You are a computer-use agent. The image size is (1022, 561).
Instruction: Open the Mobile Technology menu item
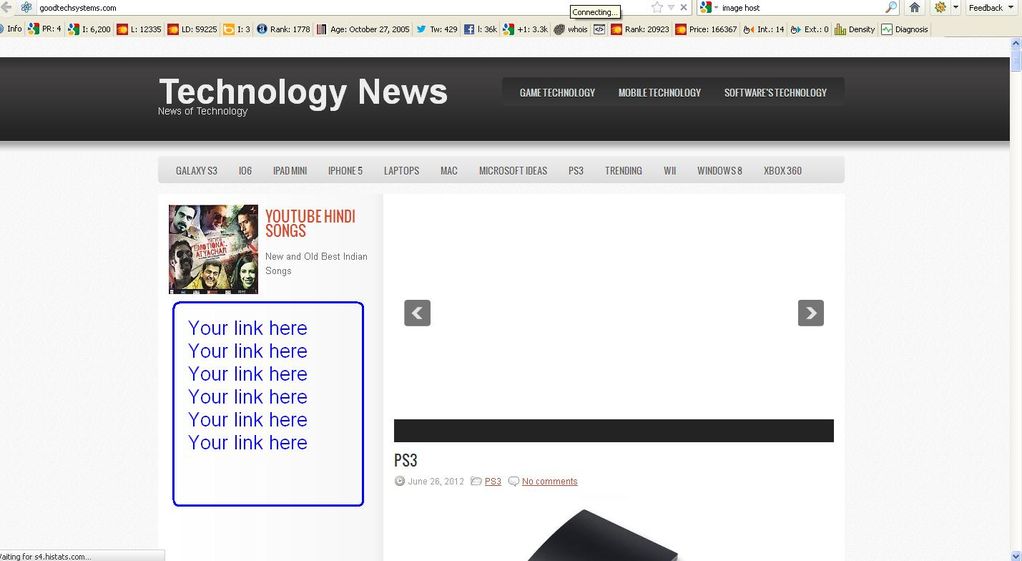660,93
